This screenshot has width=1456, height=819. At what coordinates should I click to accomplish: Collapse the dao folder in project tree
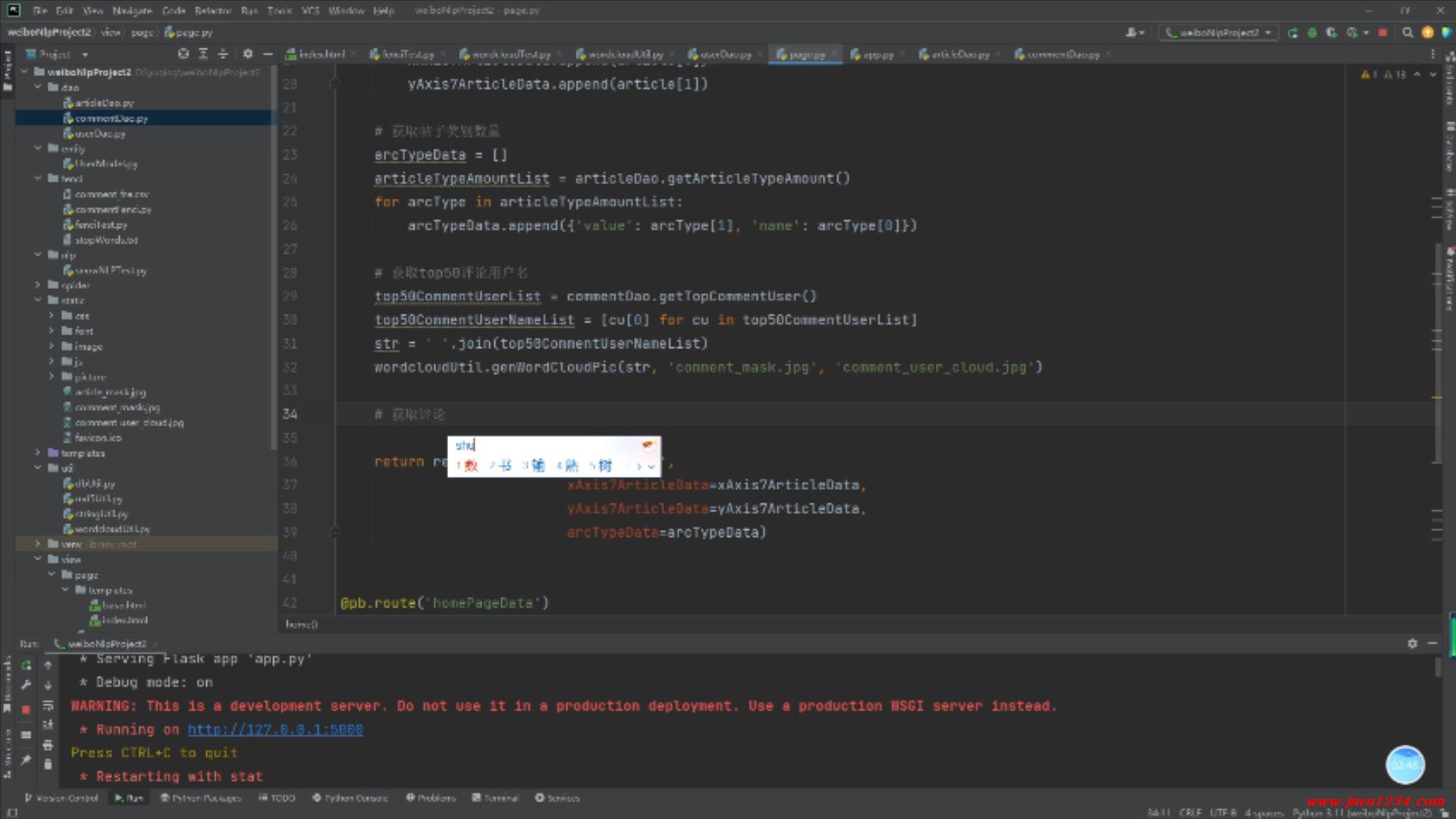[38, 87]
